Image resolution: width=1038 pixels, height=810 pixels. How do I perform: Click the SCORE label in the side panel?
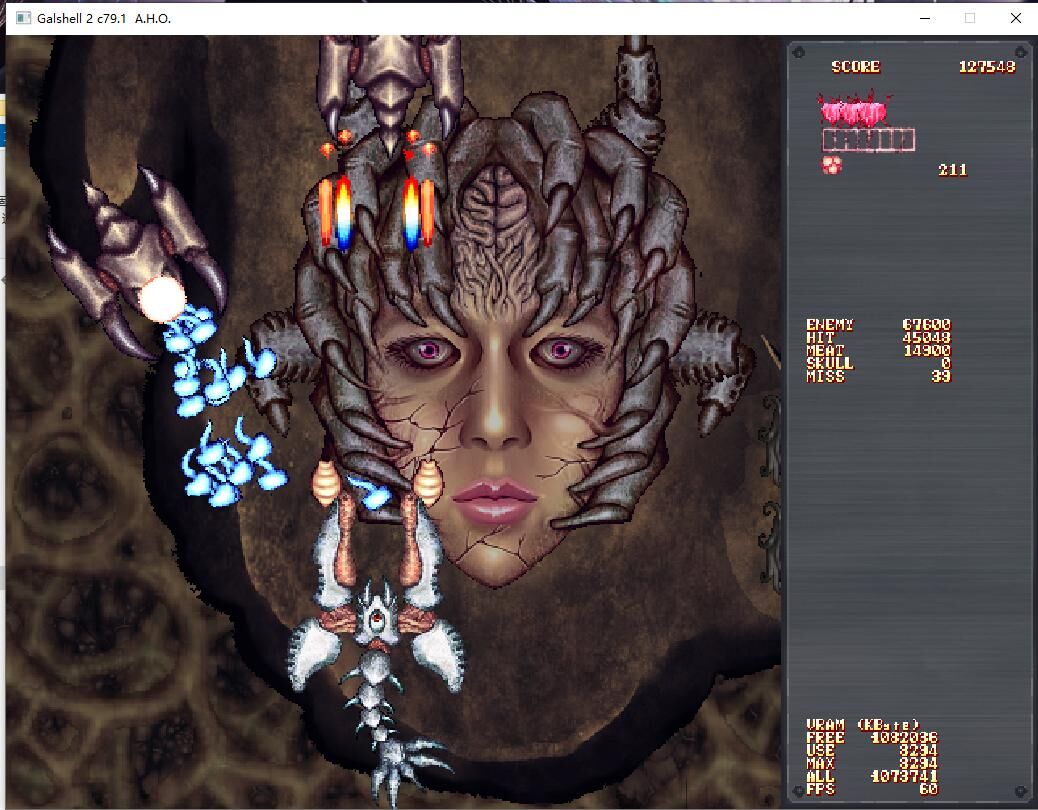point(855,67)
